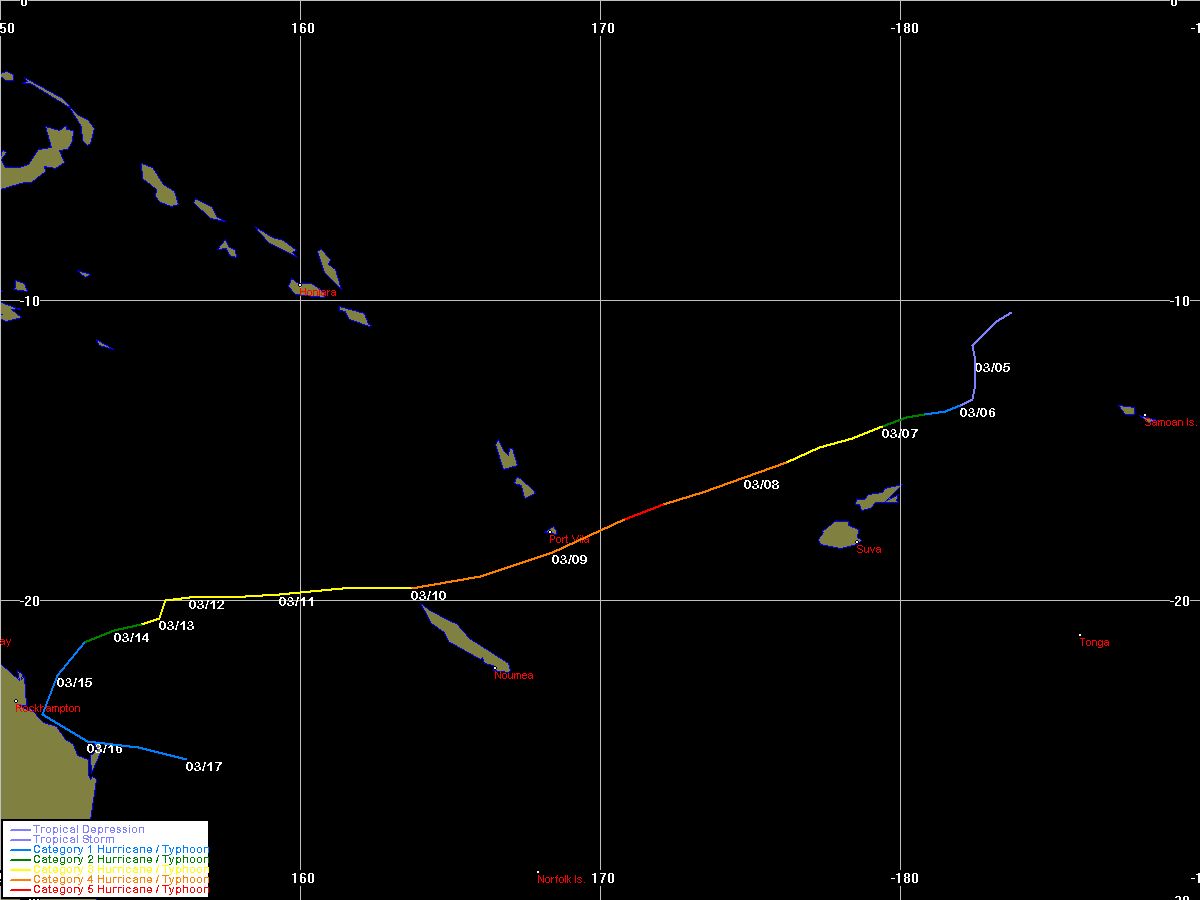Click the 03/08 date marker on track
Image resolution: width=1200 pixels, height=900 pixels.
(761, 485)
